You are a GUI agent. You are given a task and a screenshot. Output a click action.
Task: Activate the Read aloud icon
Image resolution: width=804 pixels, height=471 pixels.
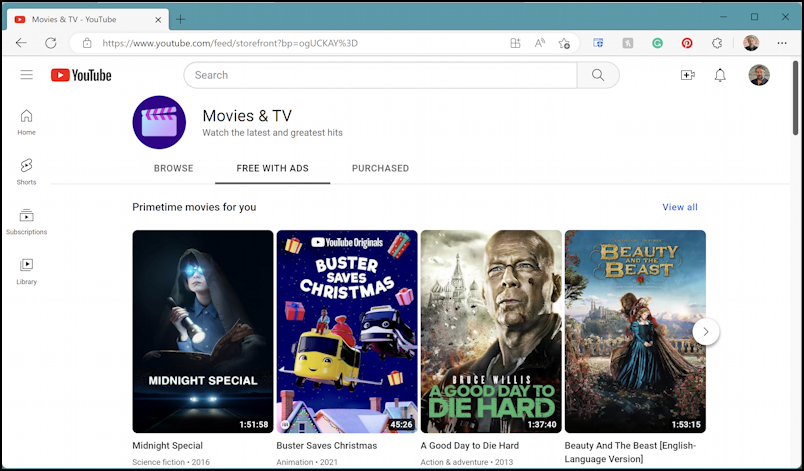coord(539,43)
